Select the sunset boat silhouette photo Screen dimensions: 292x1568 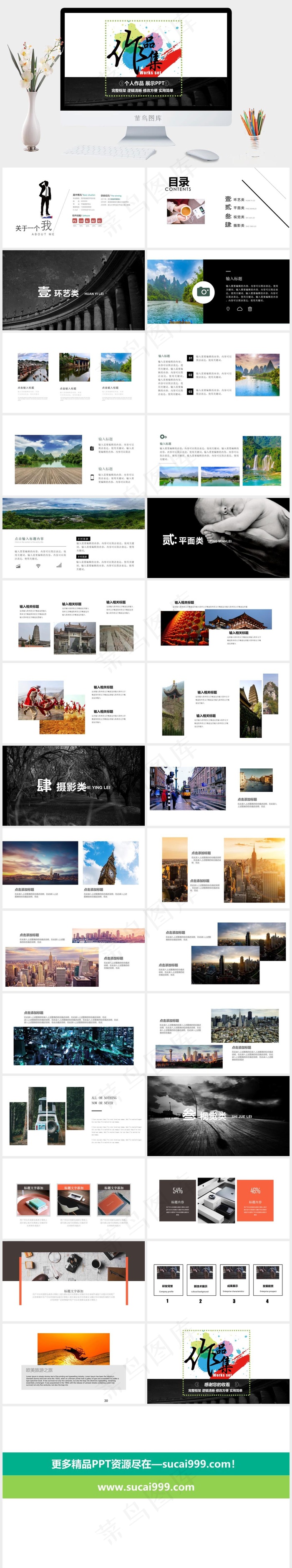73,1350
